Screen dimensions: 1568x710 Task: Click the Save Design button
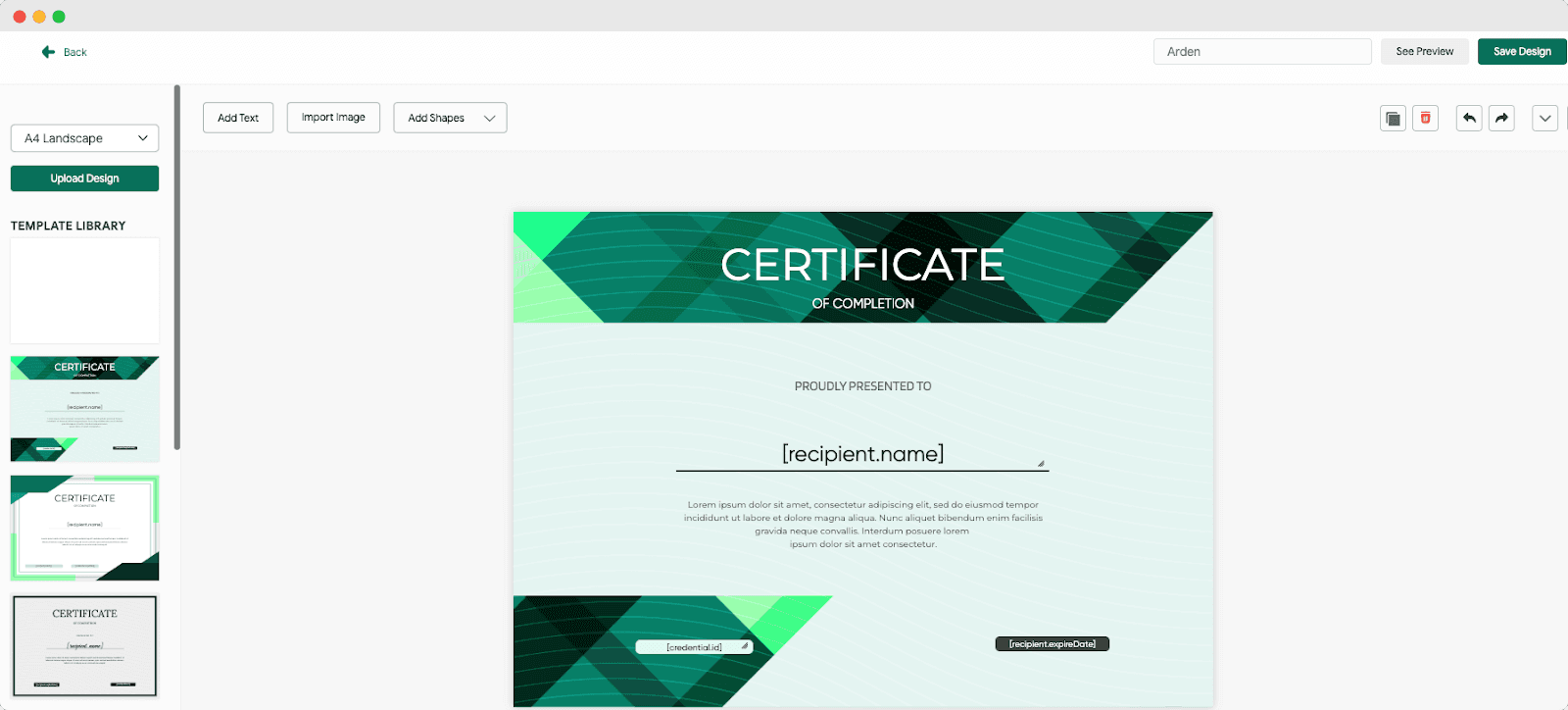tap(1522, 52)
